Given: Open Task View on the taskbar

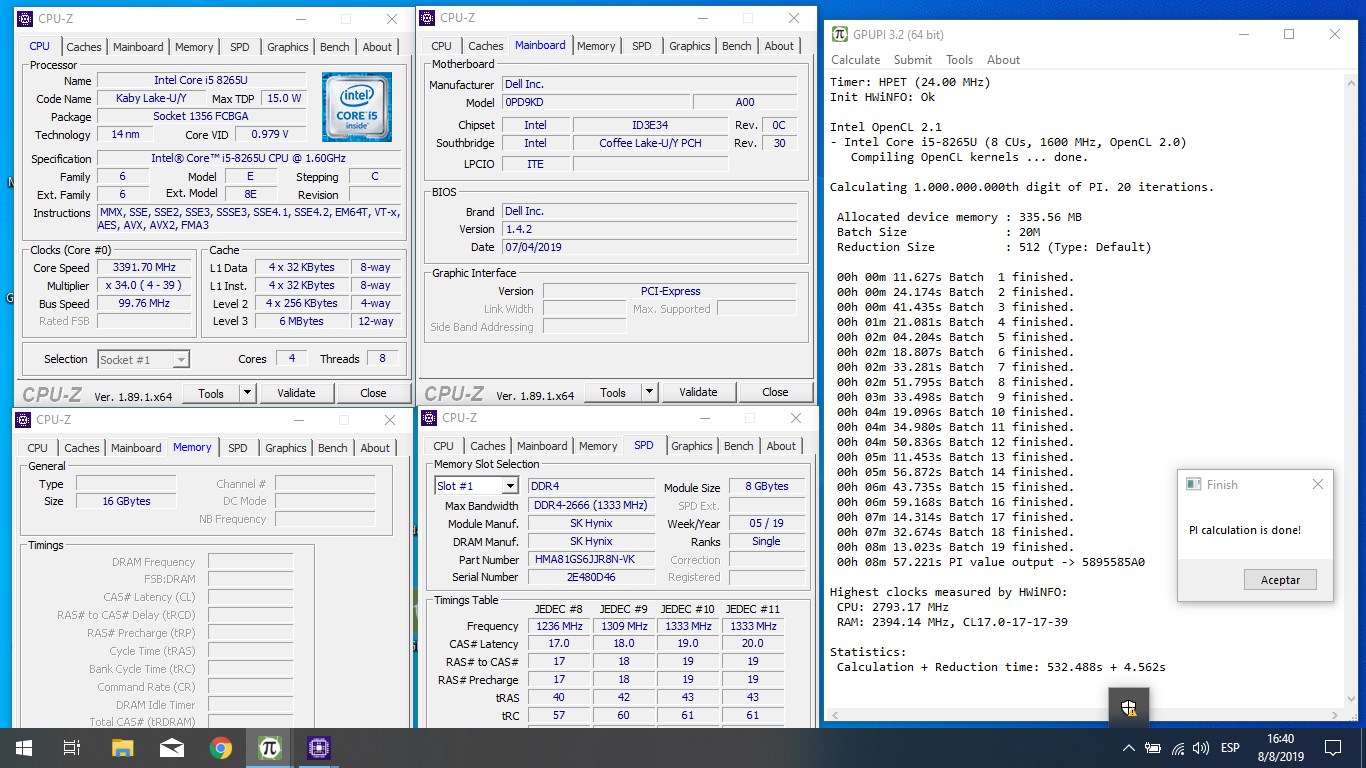Looking at the screenshot, I should coord(71,748).
